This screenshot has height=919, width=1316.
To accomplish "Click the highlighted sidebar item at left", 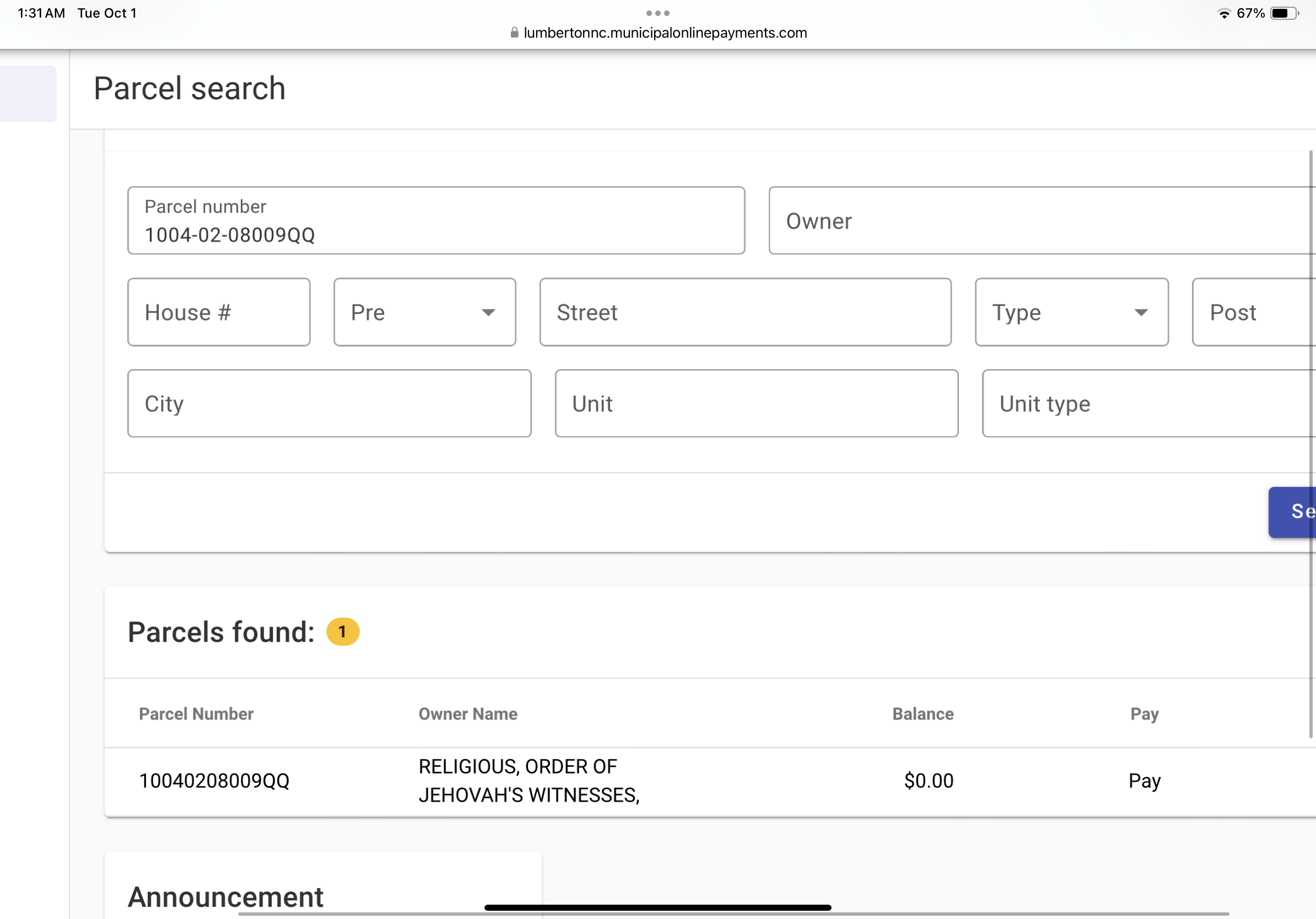I will (28, 94).
